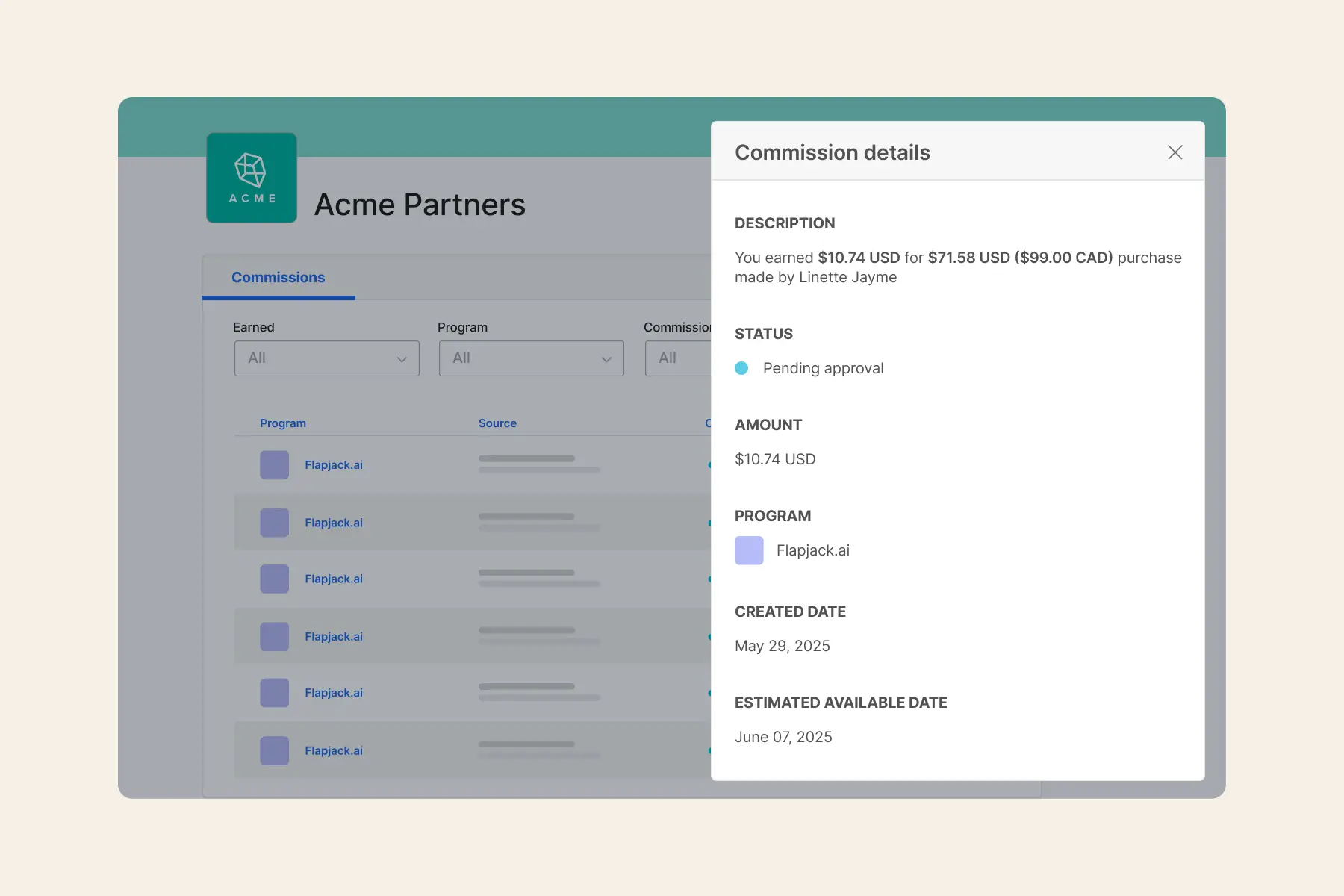Viewport: 1344px width, 896px height.
Task: Open the Commission filter dropdown showing All
Action: (x=678, y=358)
